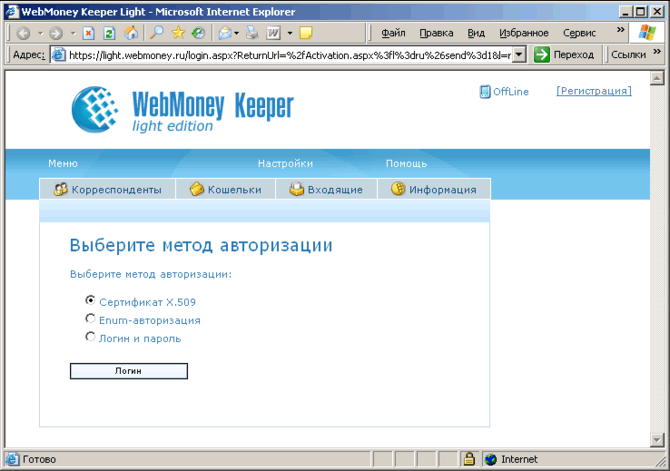This screenshot has height=471, width=670.
Task: Follow the [Регистрация] link
Action: [594, 91]
